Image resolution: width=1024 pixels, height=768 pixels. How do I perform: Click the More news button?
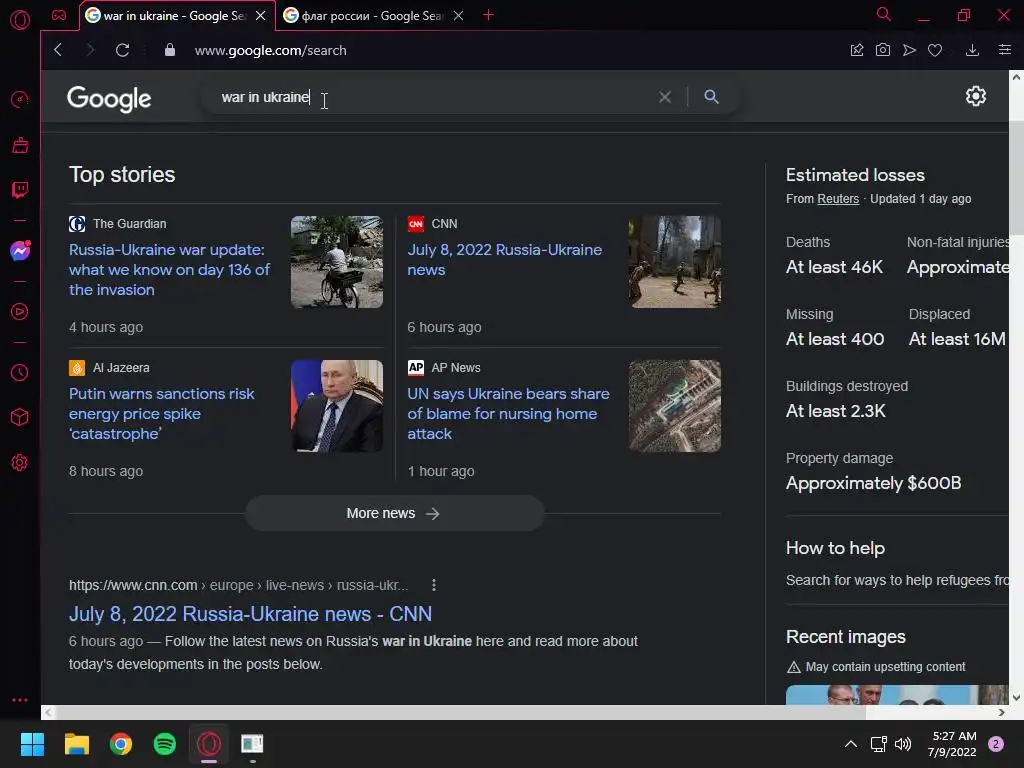click(394, 513)
